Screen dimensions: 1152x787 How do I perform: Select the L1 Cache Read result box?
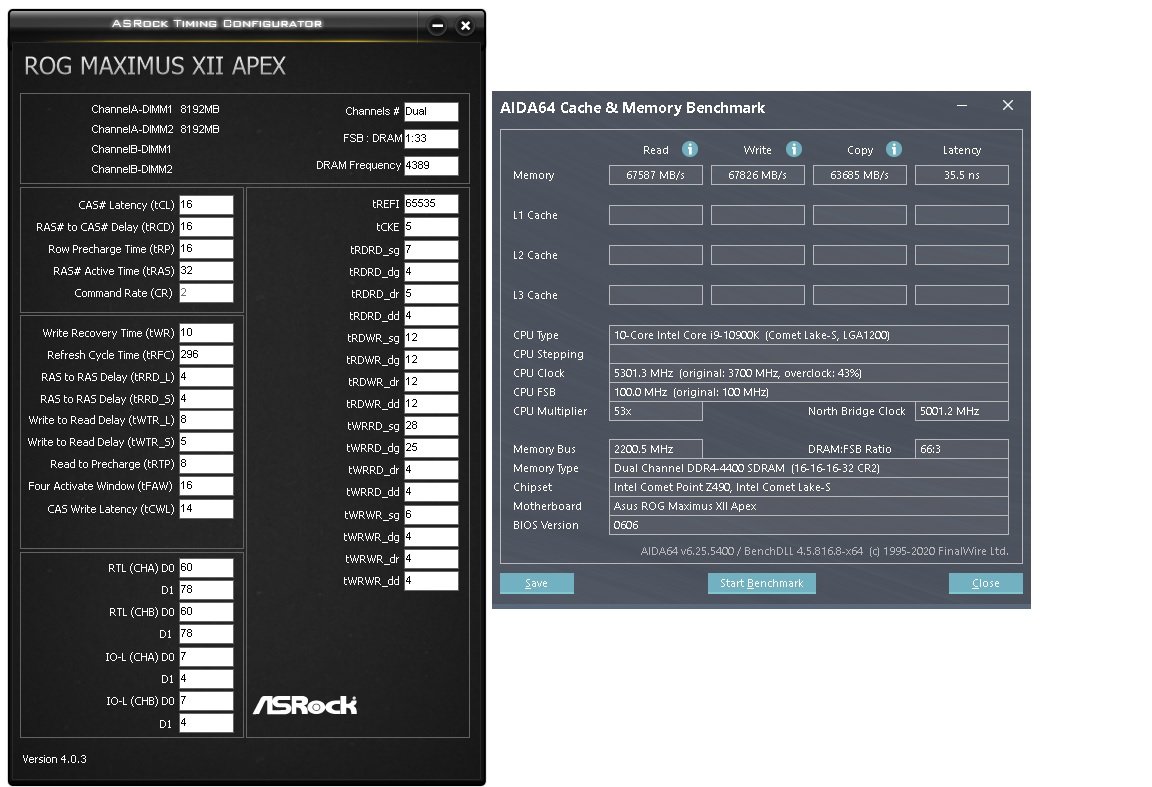[x=655, y=215]
